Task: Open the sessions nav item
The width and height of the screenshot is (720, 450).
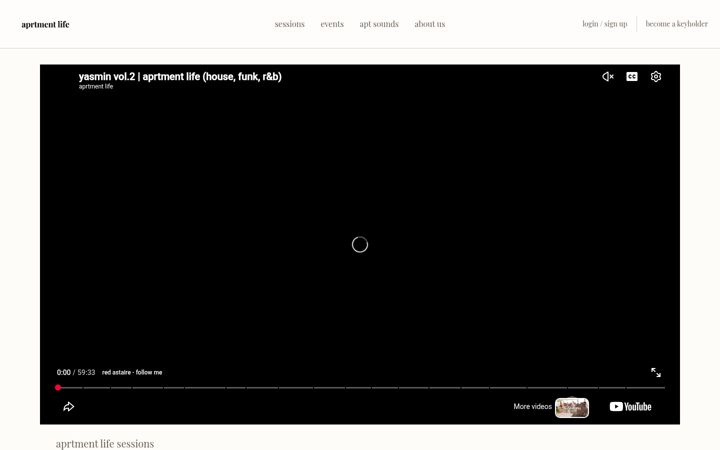Action: coord(289,24)
